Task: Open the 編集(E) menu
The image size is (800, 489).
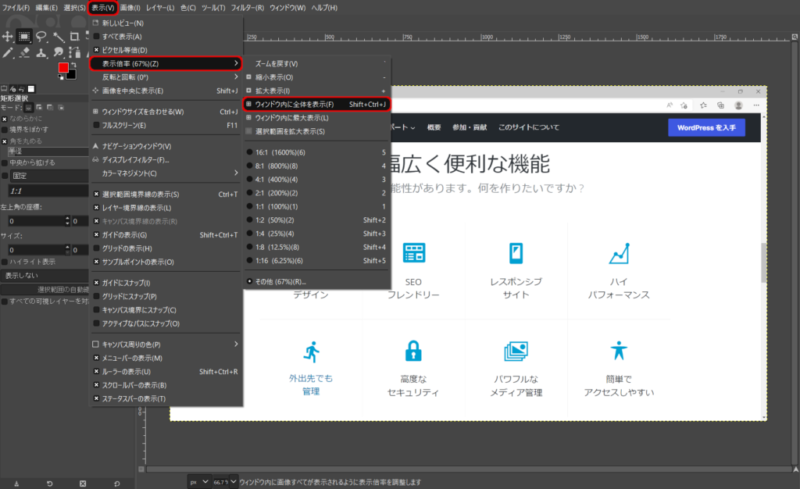Action: pos(46,8)
